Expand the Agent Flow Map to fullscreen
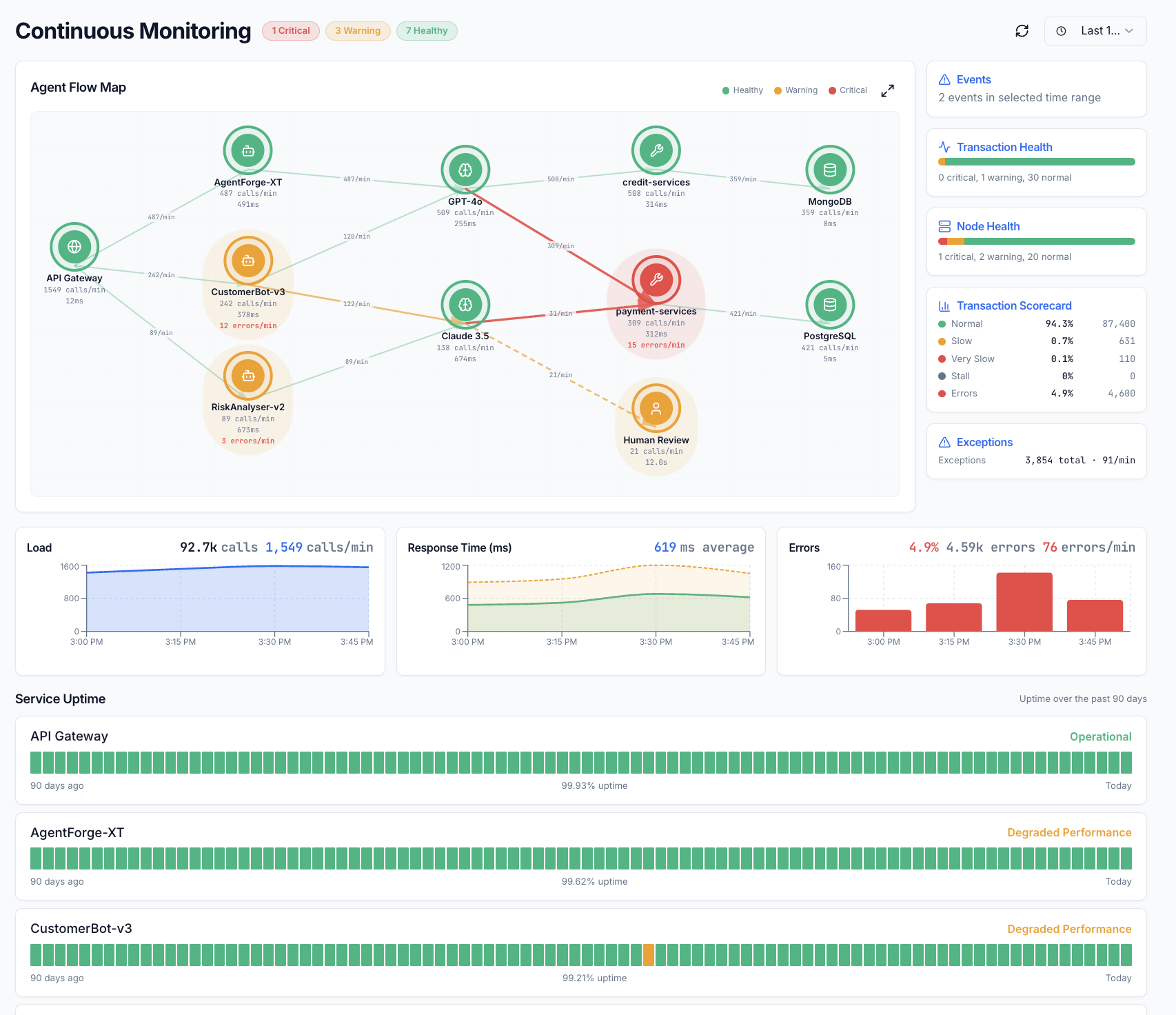Screen dimensions: 1176x1015 coord(888,90)
